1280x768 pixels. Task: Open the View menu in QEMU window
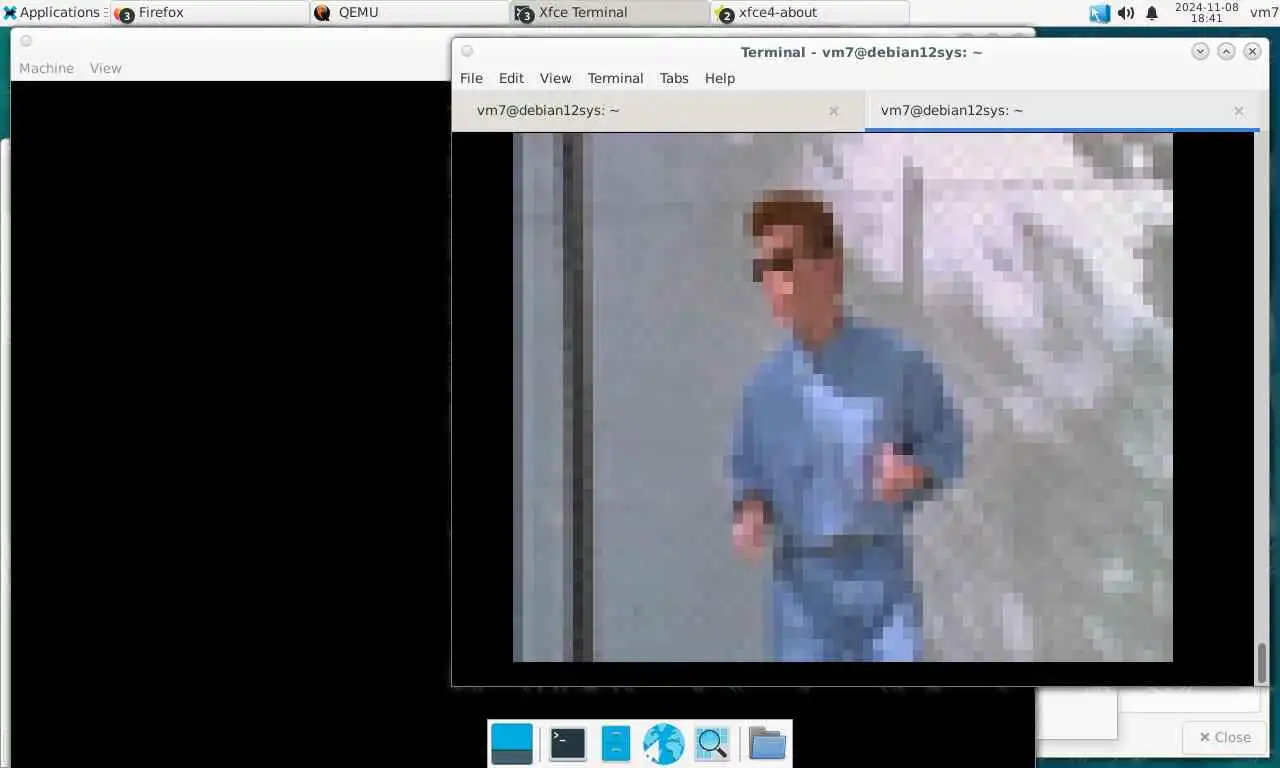105,68
